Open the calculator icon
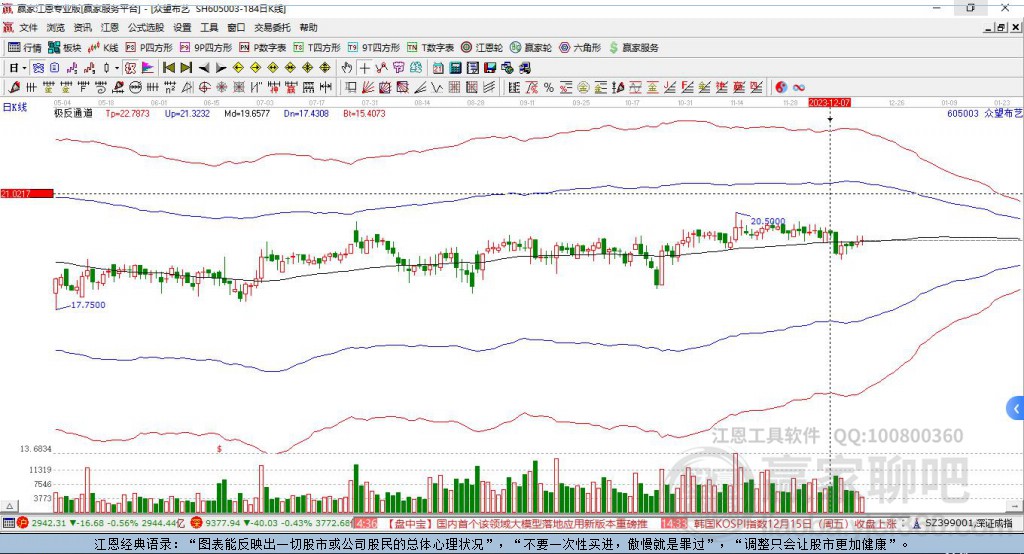The image size is (1024, 554). click(455, 68)
